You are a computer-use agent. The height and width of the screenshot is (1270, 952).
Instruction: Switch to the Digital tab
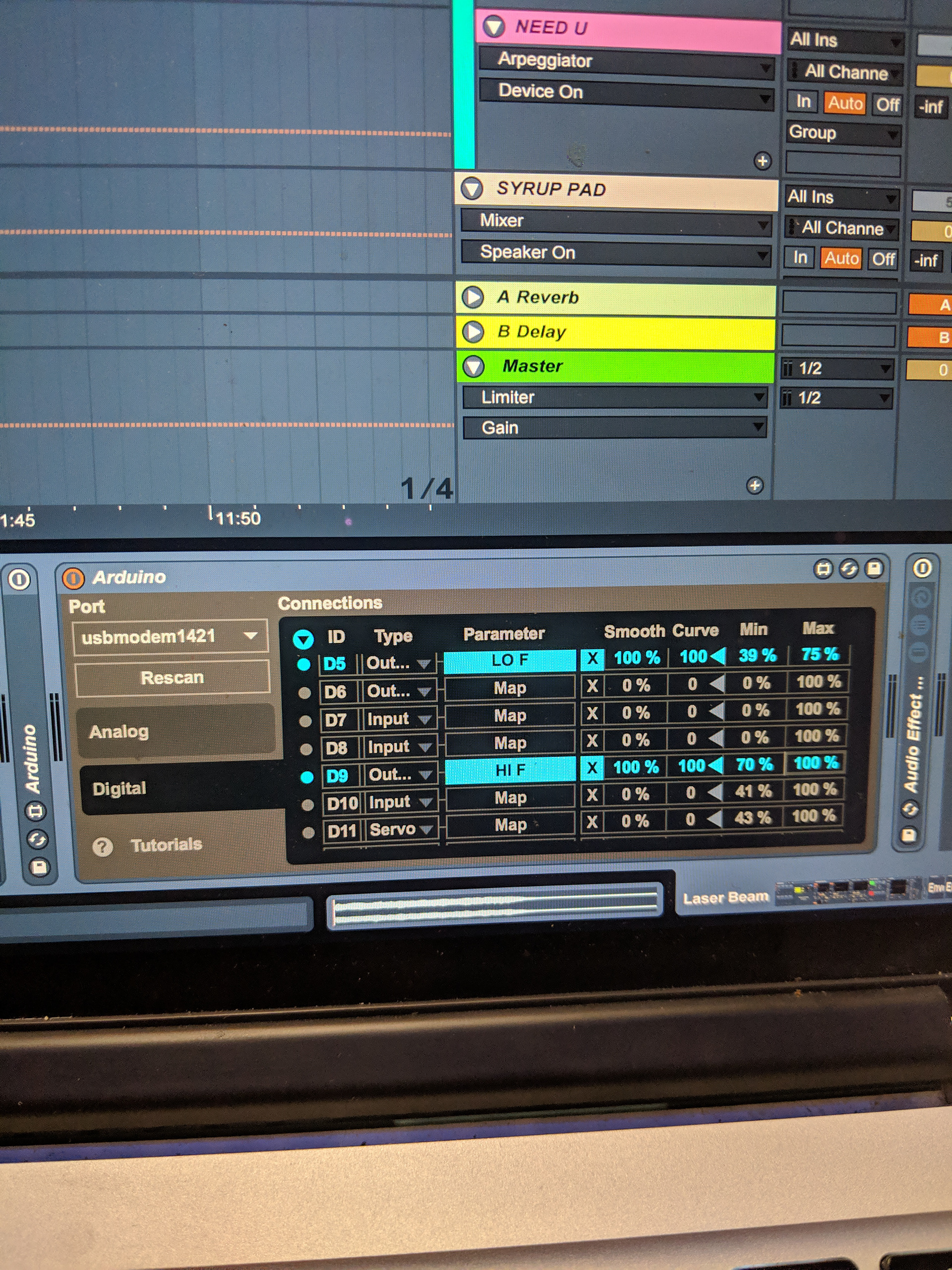pos(175,788)
